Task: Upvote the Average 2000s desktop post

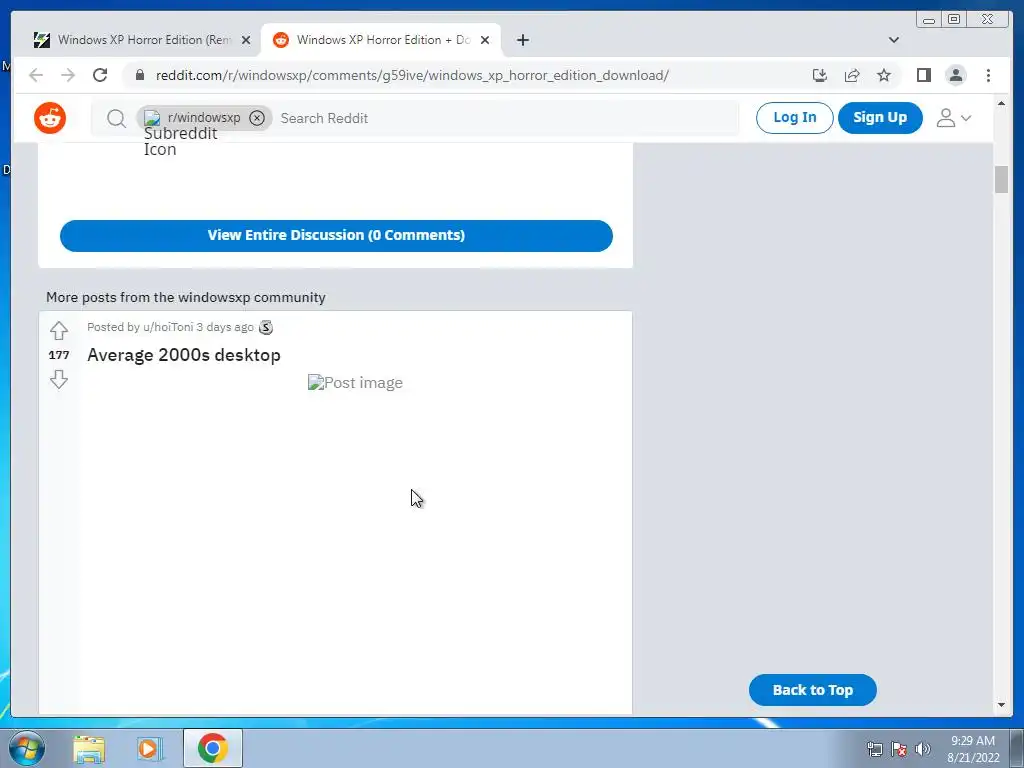Action: click(59, 330)
